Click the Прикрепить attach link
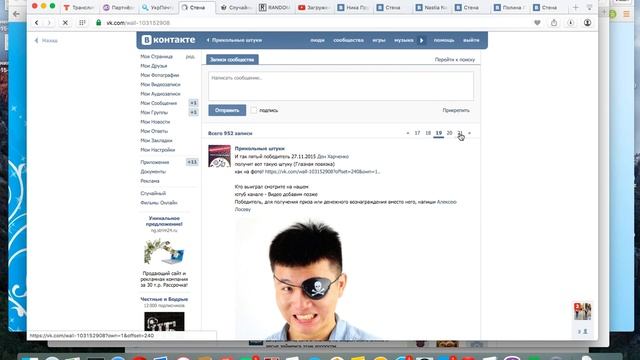 coord(456,110)
